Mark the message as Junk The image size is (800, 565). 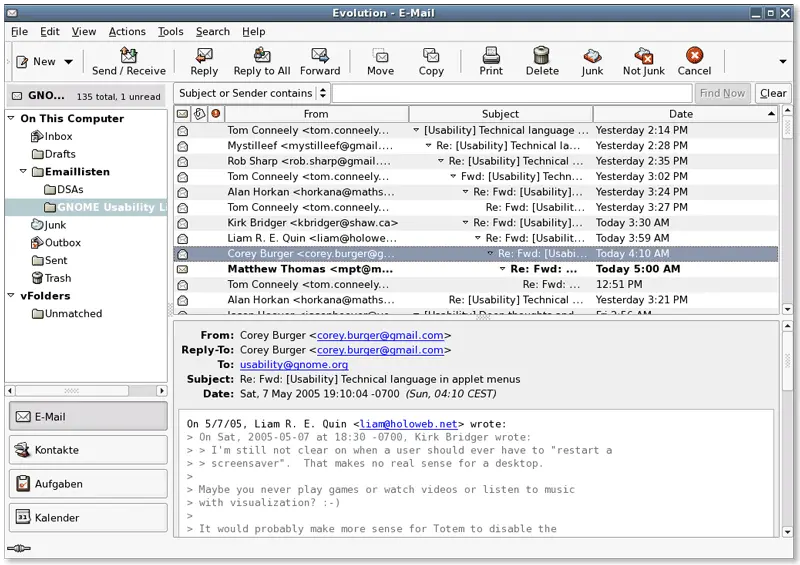(592, 61)
